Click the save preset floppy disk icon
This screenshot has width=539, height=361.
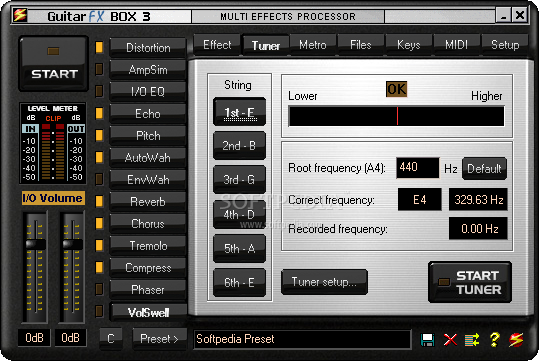[427, 340]
